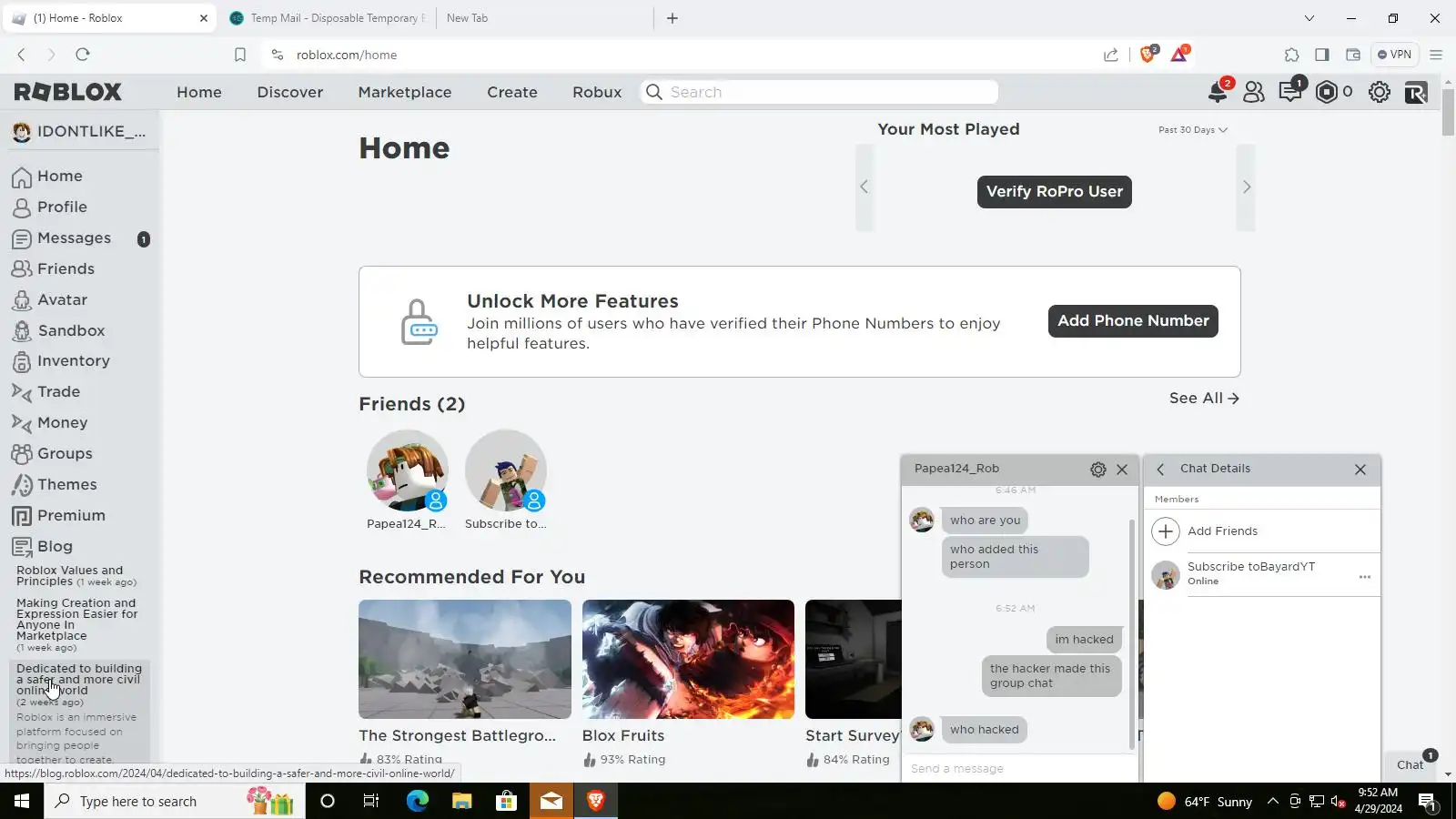Open Papea124_R friend avatar
Screen dimensions: 1456x819
407,471
